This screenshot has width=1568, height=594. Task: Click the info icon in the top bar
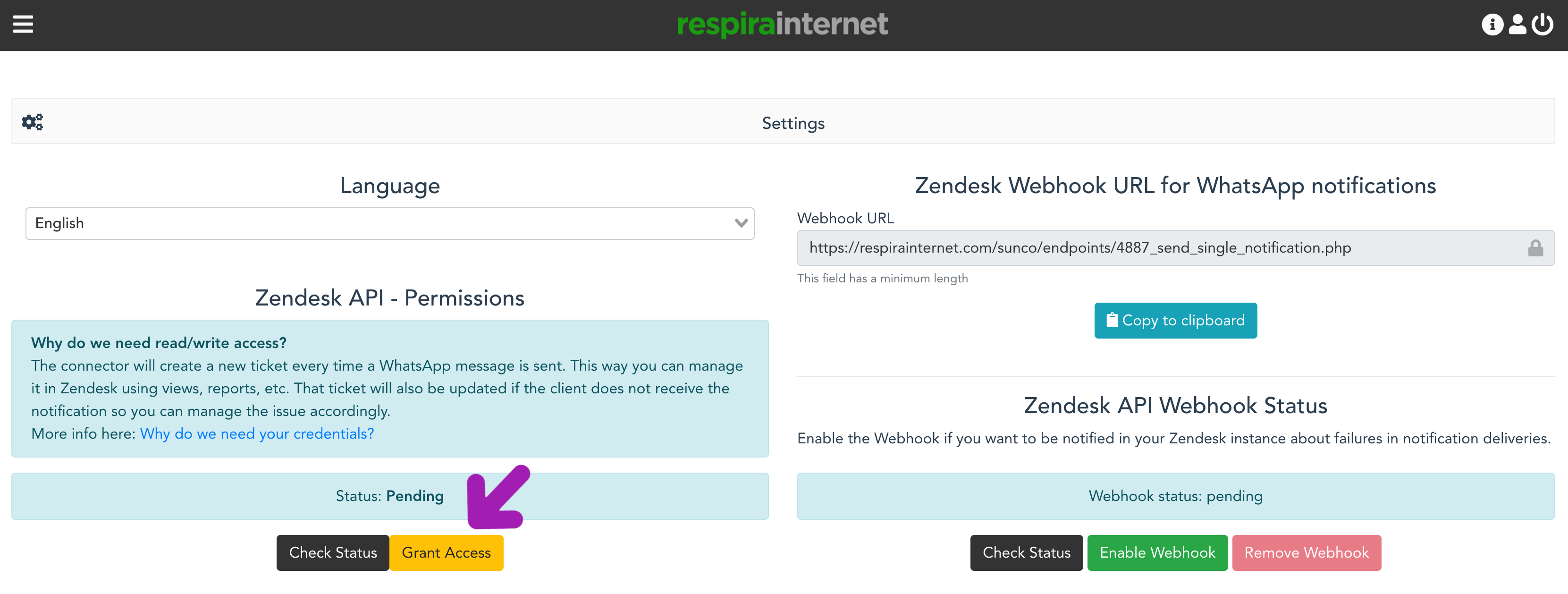point(1492,25)
